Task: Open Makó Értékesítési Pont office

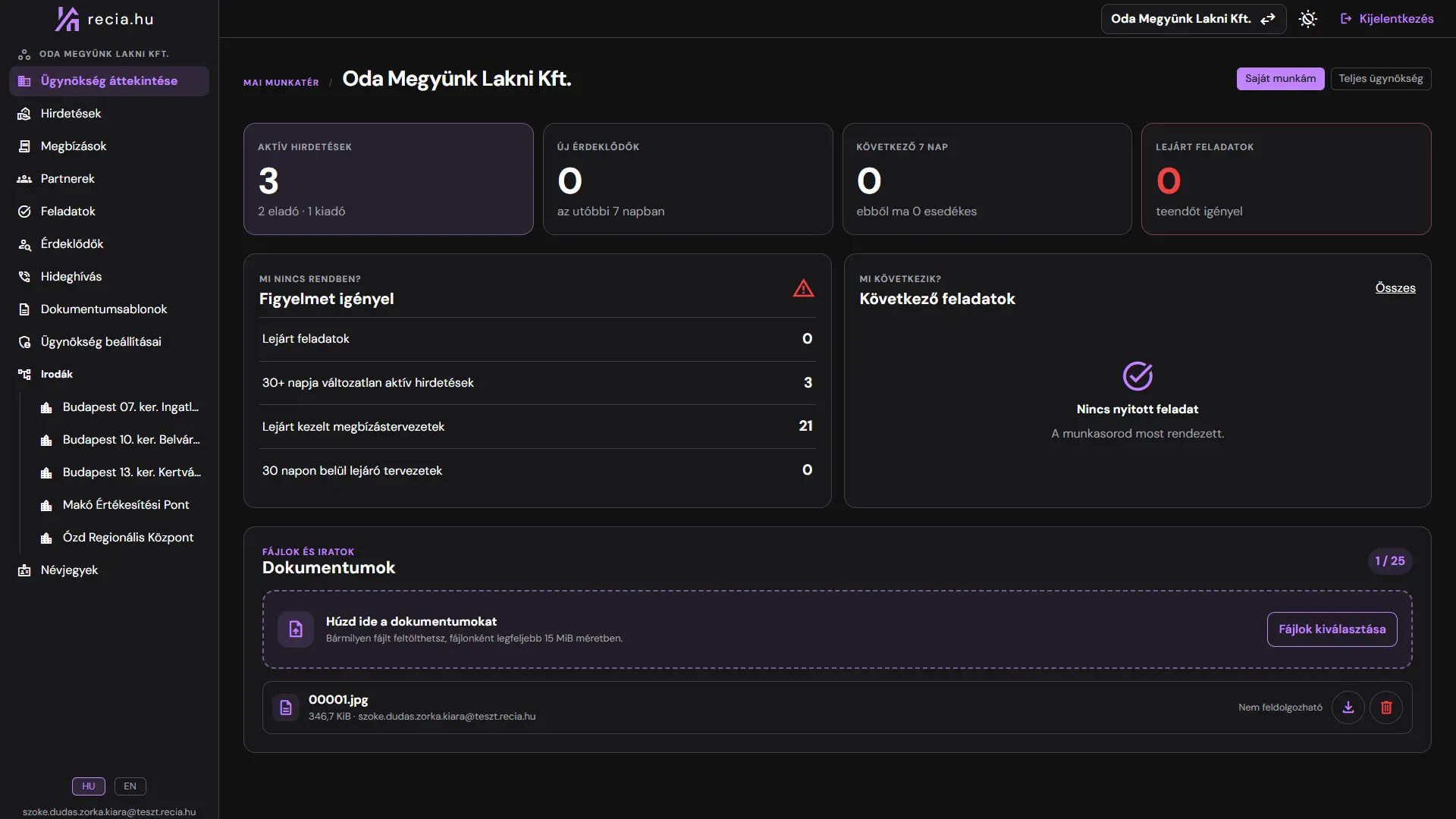Action: pos(120,505)
